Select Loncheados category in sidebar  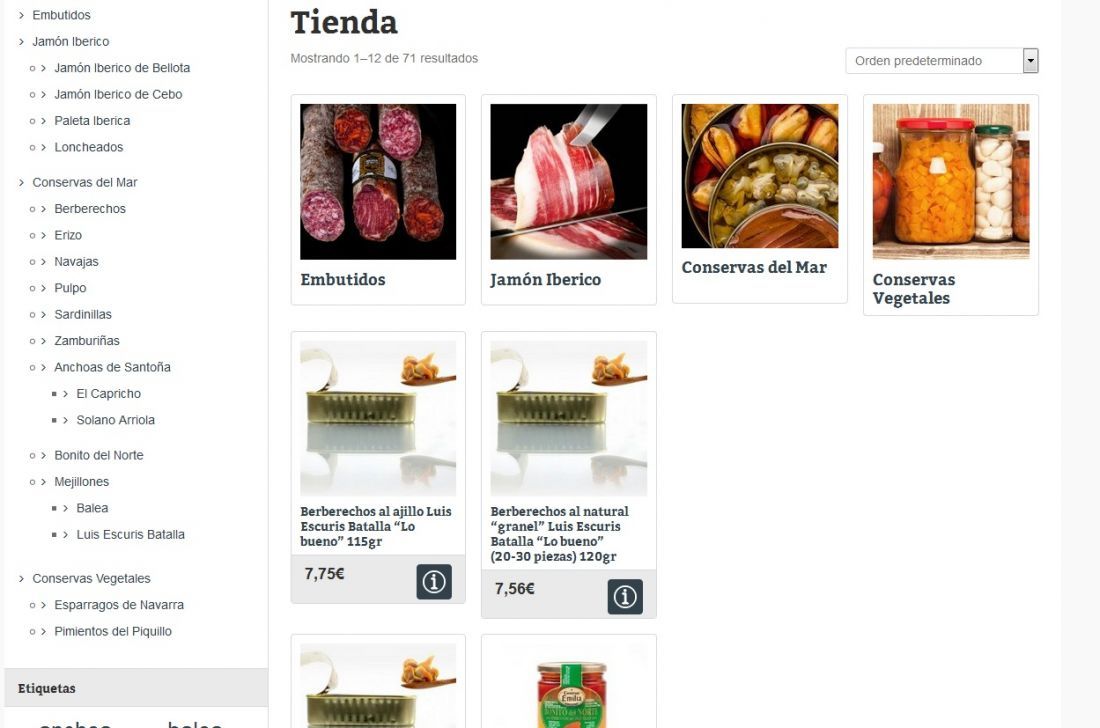pos(88,147)
